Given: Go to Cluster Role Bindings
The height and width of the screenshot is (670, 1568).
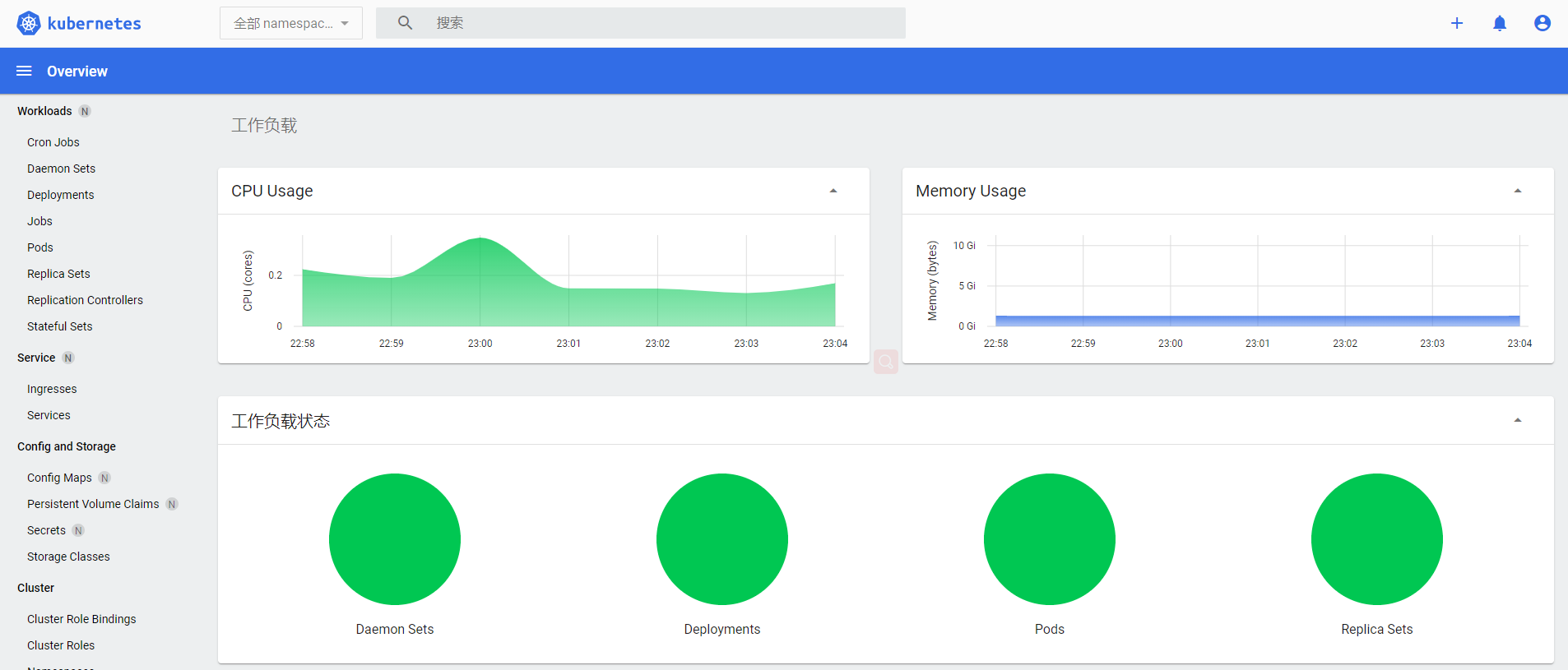Looking at the screenshot, I should (81, 619).
